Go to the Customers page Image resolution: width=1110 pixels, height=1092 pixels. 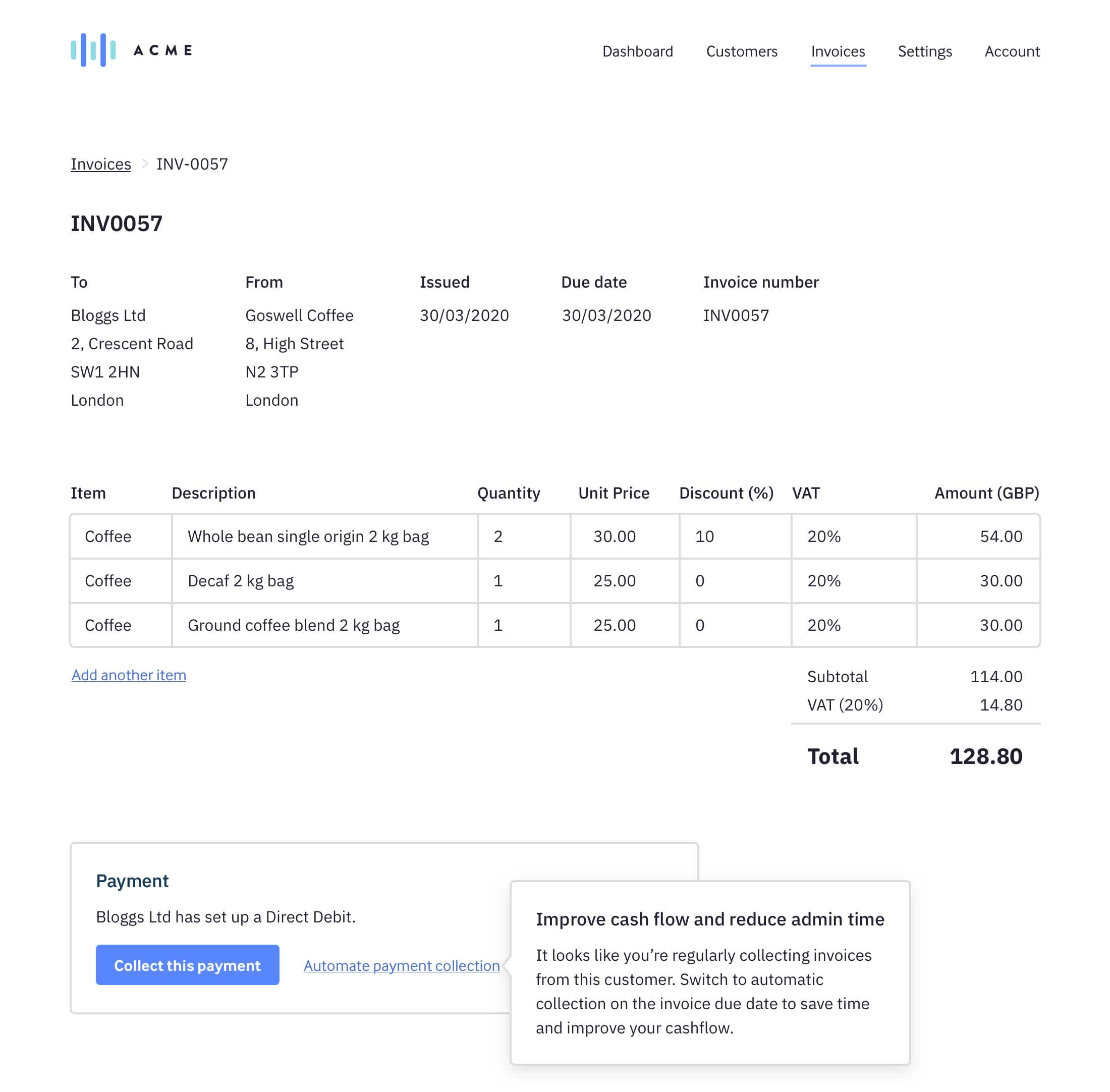(x=741, y=51)
